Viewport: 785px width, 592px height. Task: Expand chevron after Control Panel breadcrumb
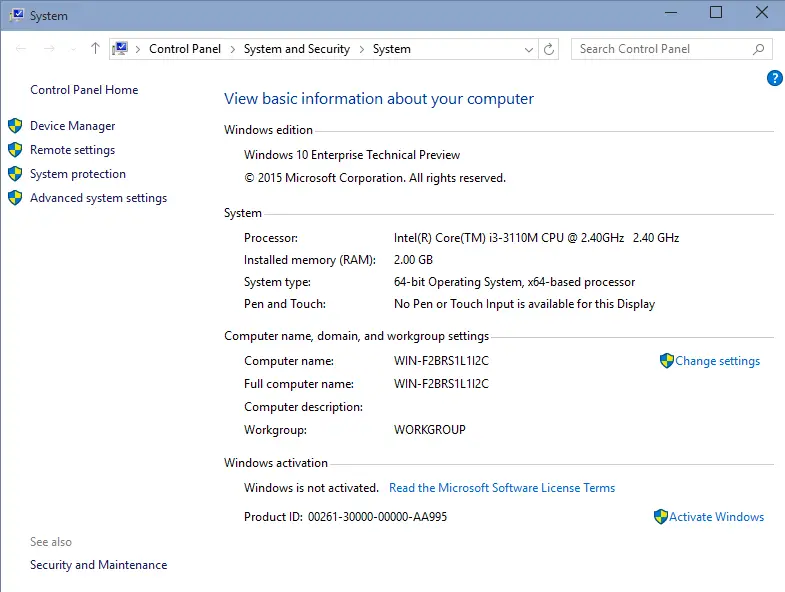pos(233,49)
